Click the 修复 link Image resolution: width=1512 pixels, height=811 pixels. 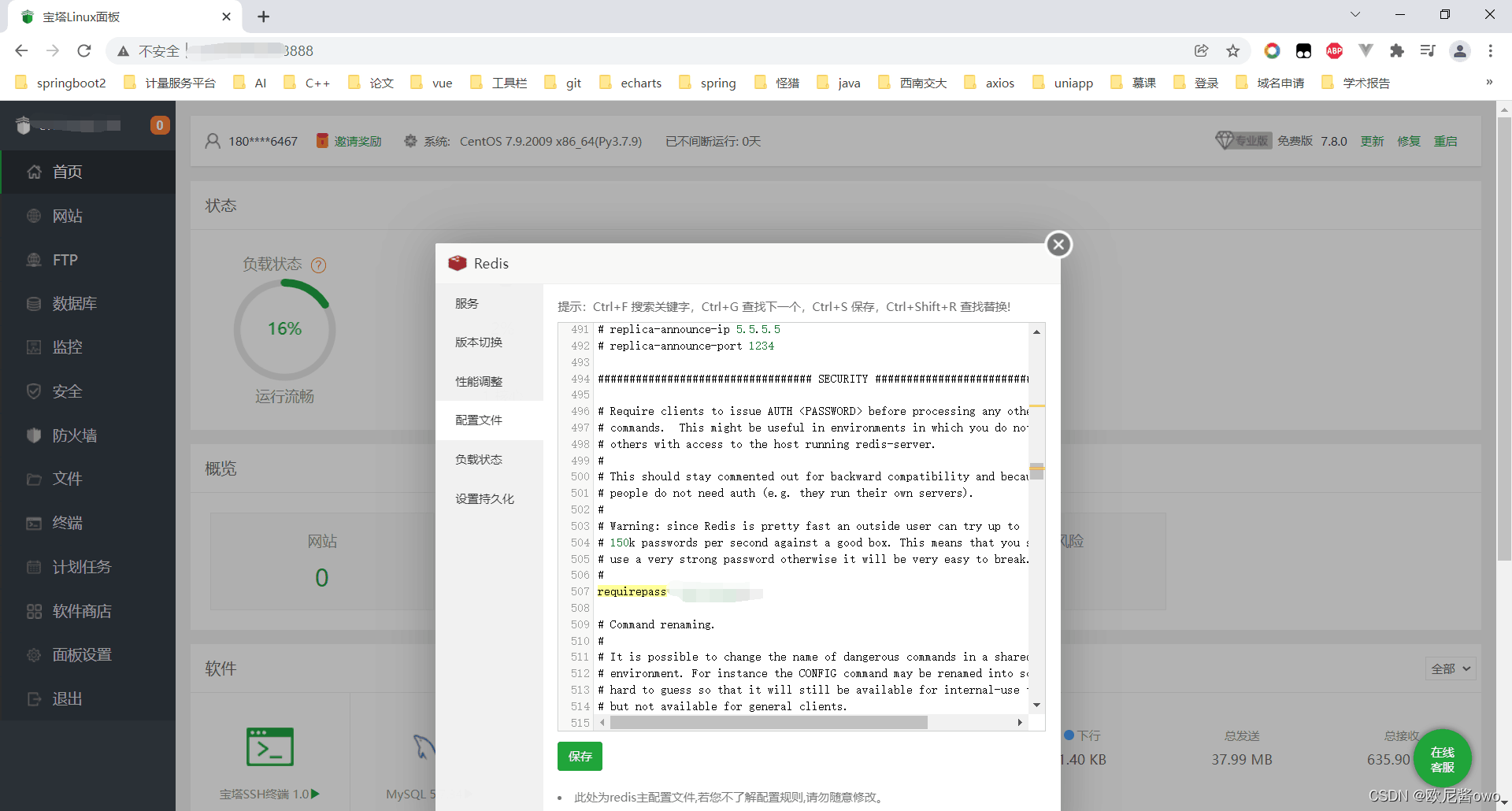tap(1409, 141)
